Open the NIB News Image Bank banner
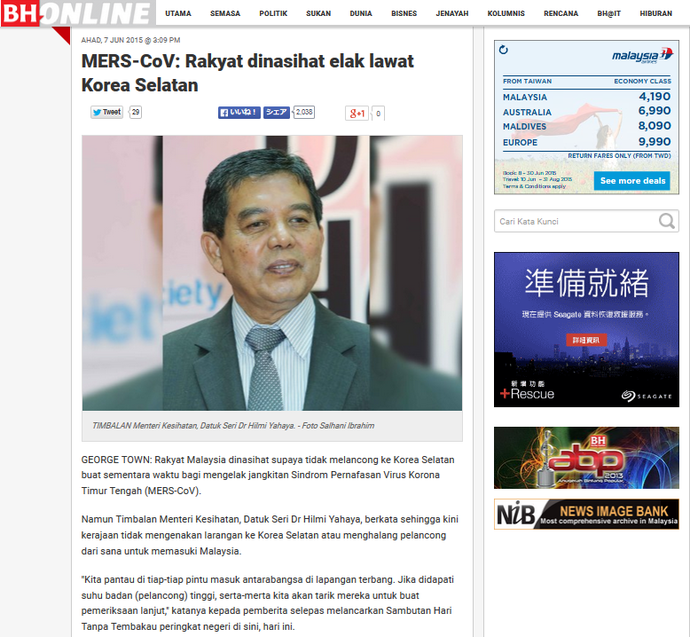The width and height of the screenshot is (690, 637). 586,514
